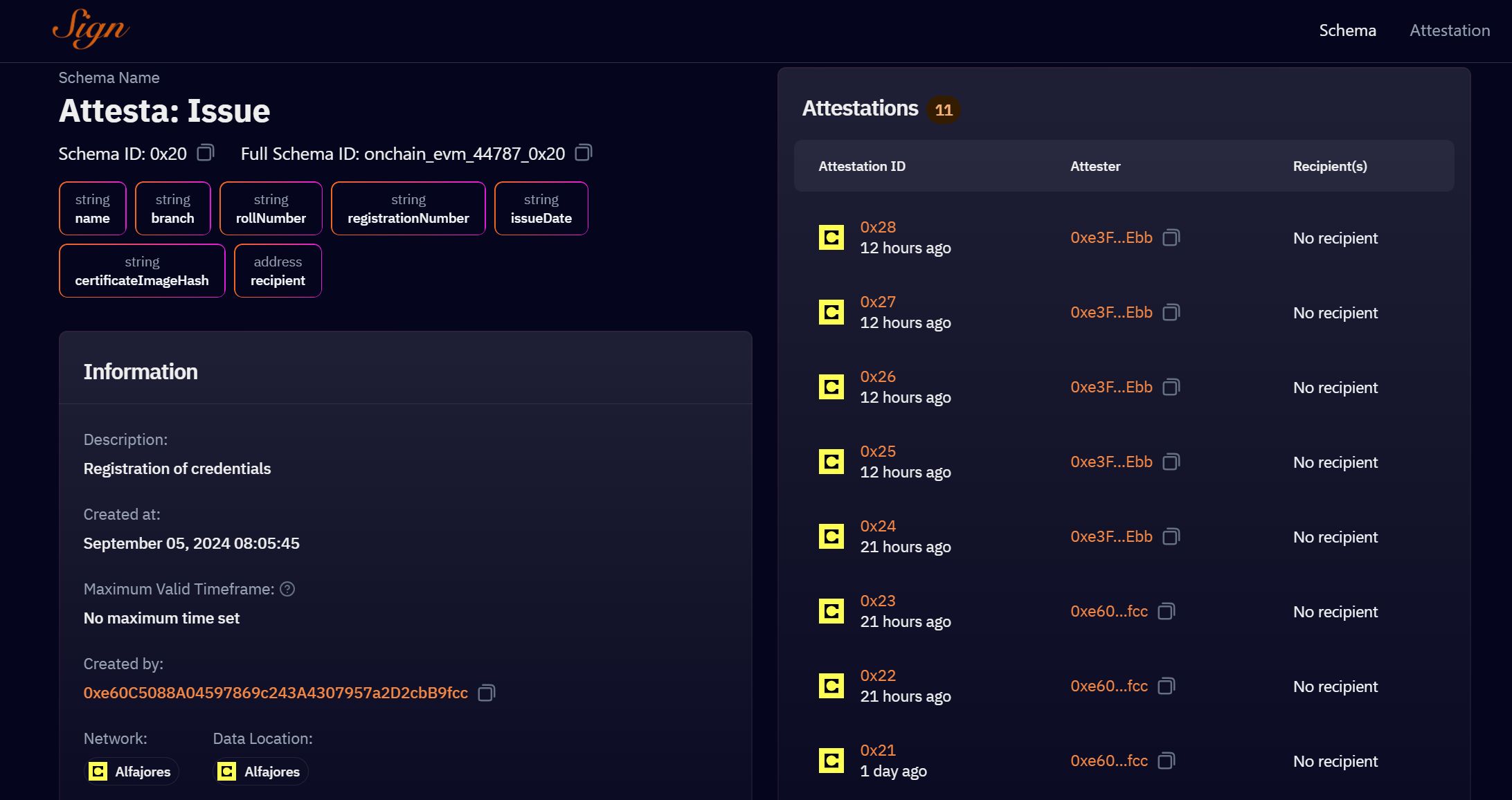Copy attester address for attestation 0x22
Viewport: 1512px width, 800px height.
click(x=1167, y=686)
